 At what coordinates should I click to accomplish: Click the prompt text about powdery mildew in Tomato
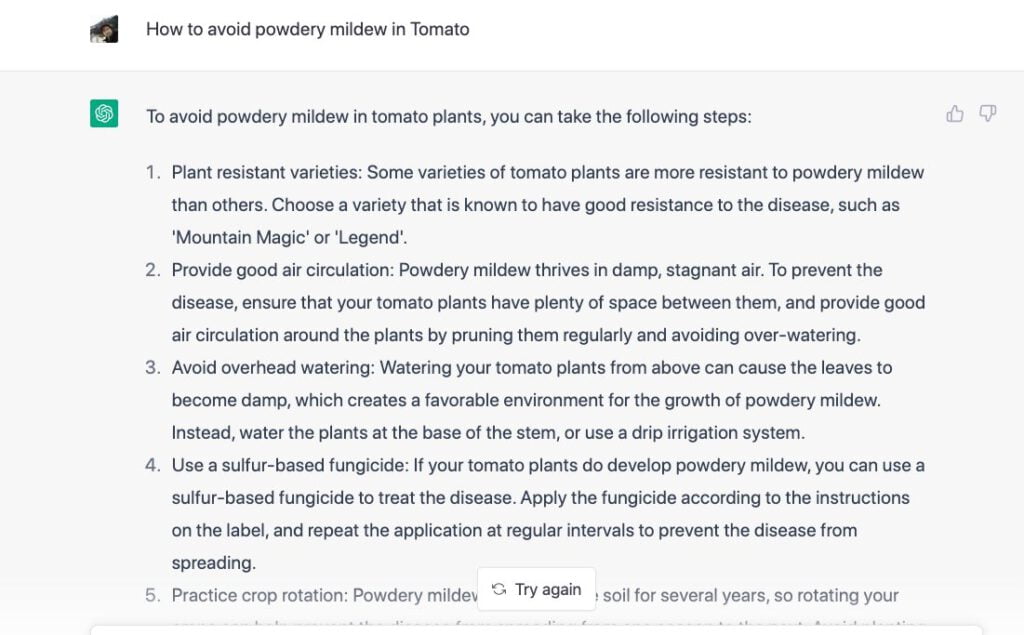[307, 29]
